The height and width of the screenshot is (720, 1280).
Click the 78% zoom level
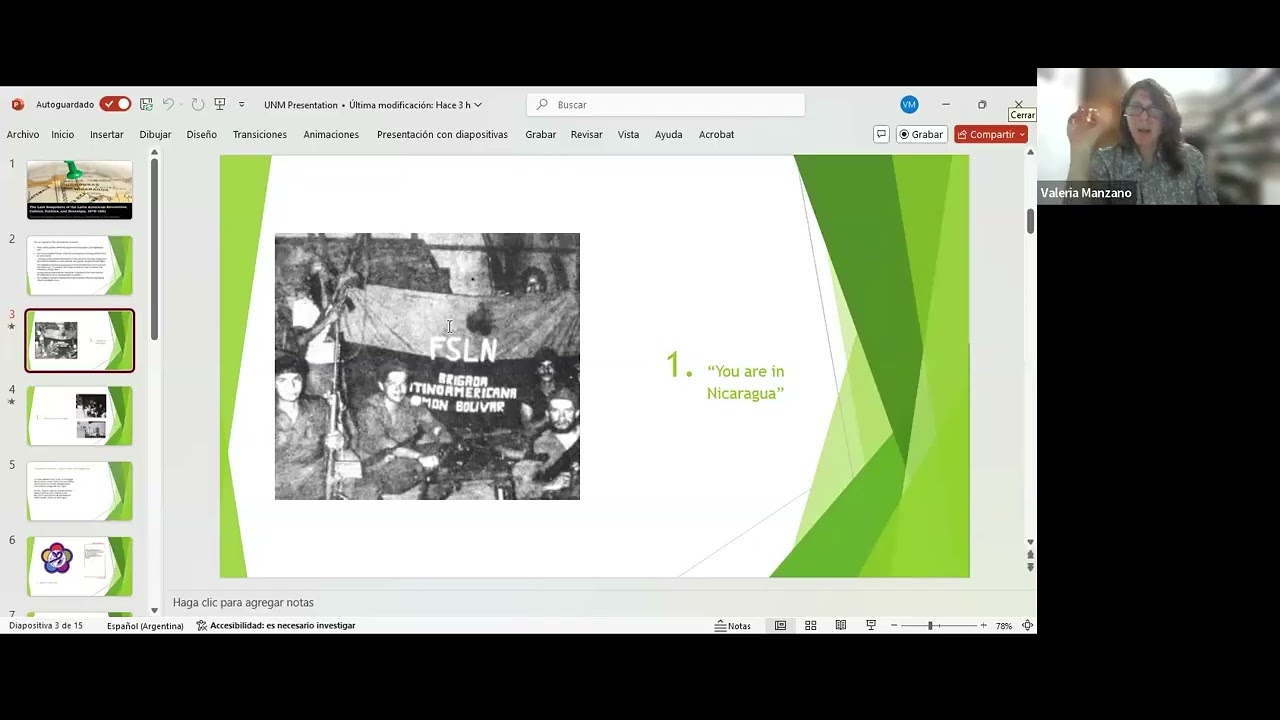click(1003, 625)
